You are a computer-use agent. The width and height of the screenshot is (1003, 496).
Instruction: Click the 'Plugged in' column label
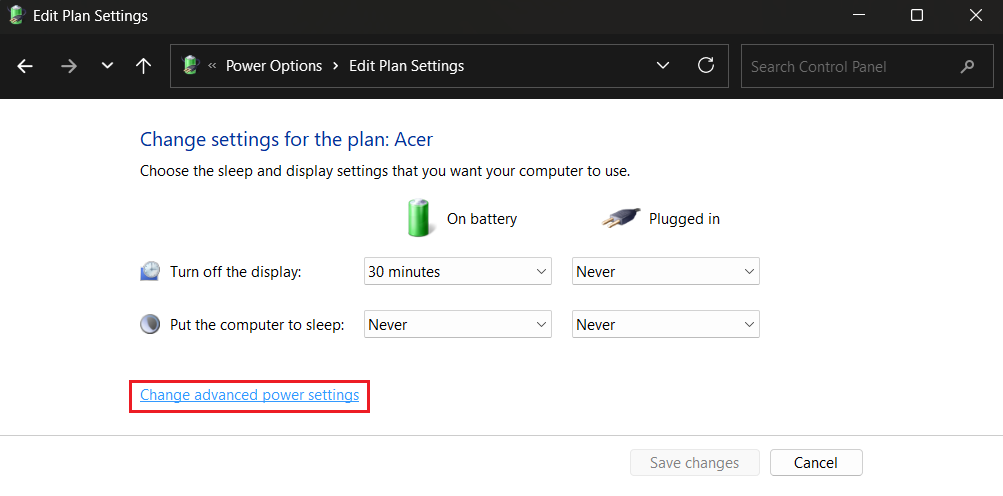pos(684,219)
